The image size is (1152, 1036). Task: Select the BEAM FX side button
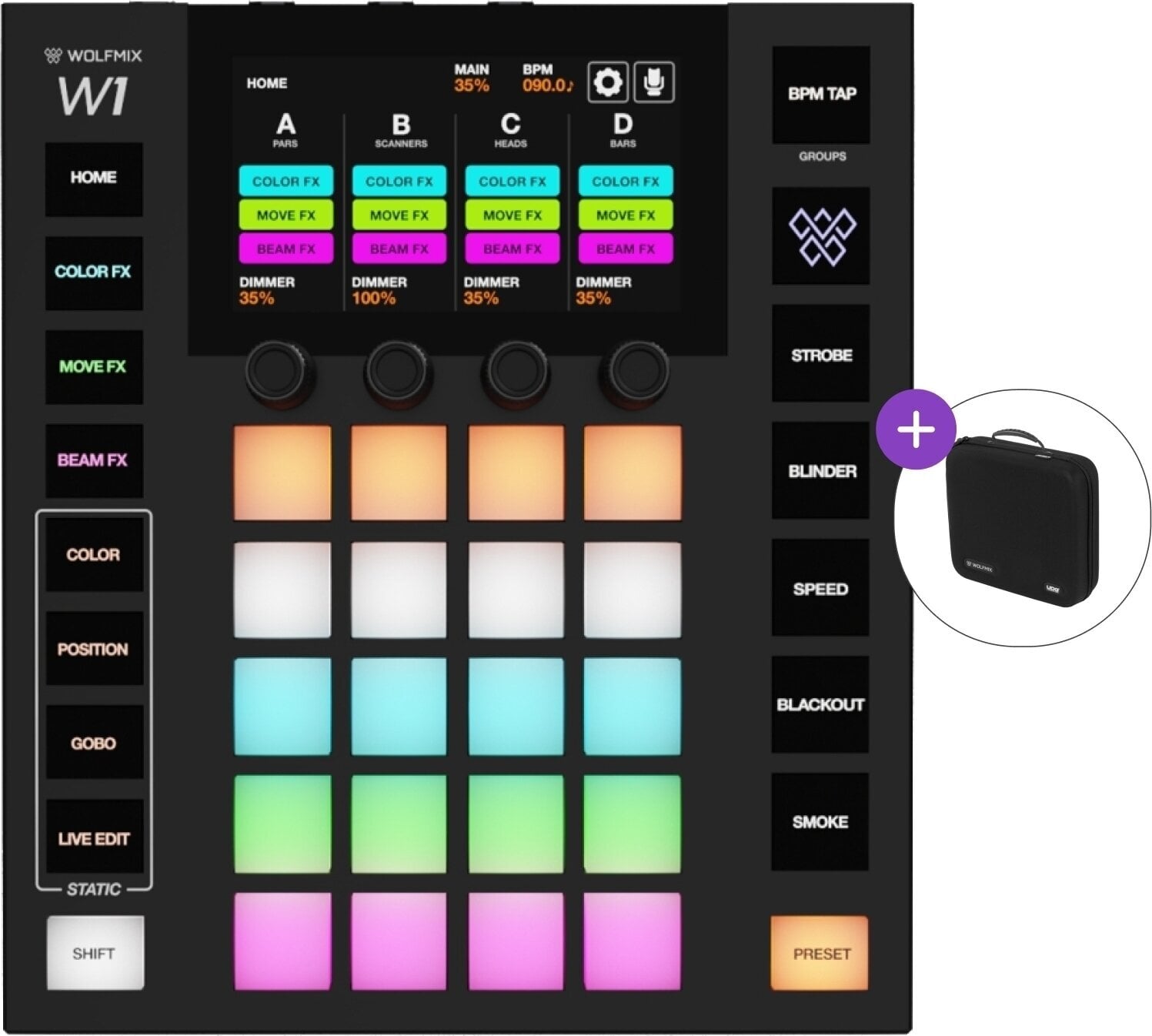point(93,460)
